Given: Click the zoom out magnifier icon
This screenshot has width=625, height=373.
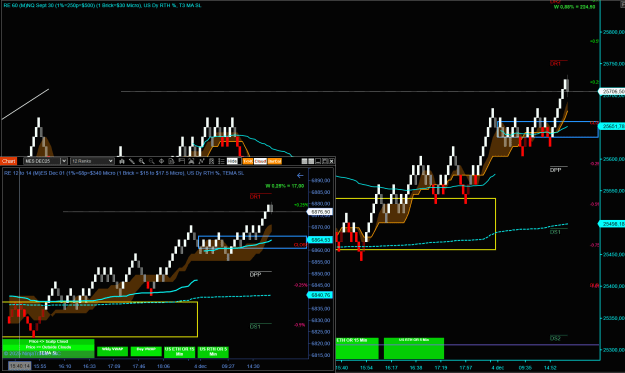Looking at the screenshot, I should [151, 161].
